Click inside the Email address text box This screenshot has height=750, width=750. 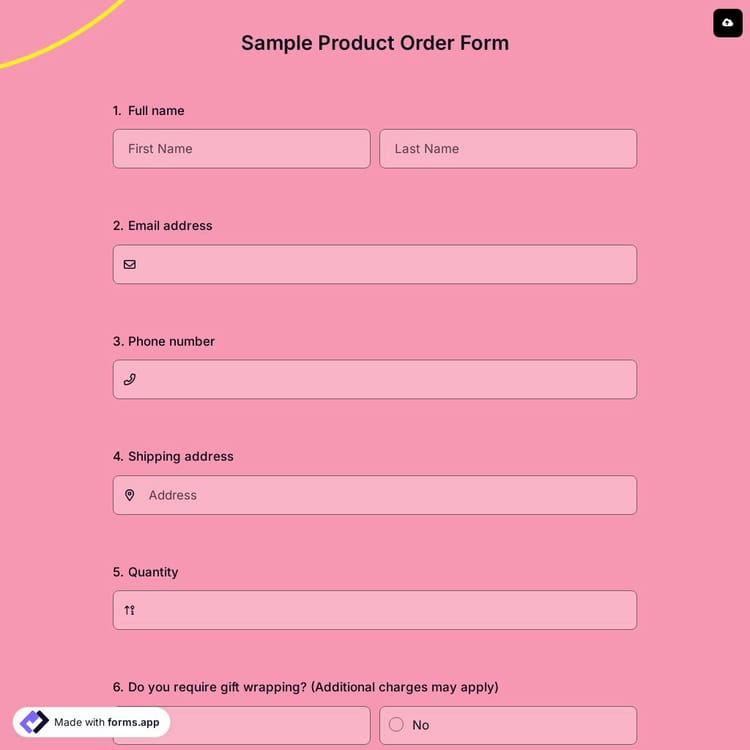[x=385, y=265]
